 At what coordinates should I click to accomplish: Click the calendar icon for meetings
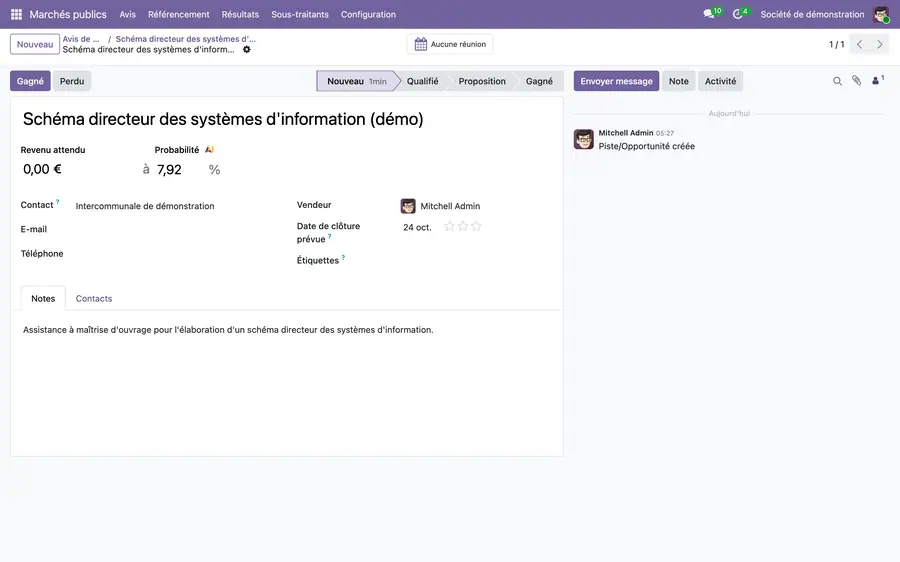(421, 44)
